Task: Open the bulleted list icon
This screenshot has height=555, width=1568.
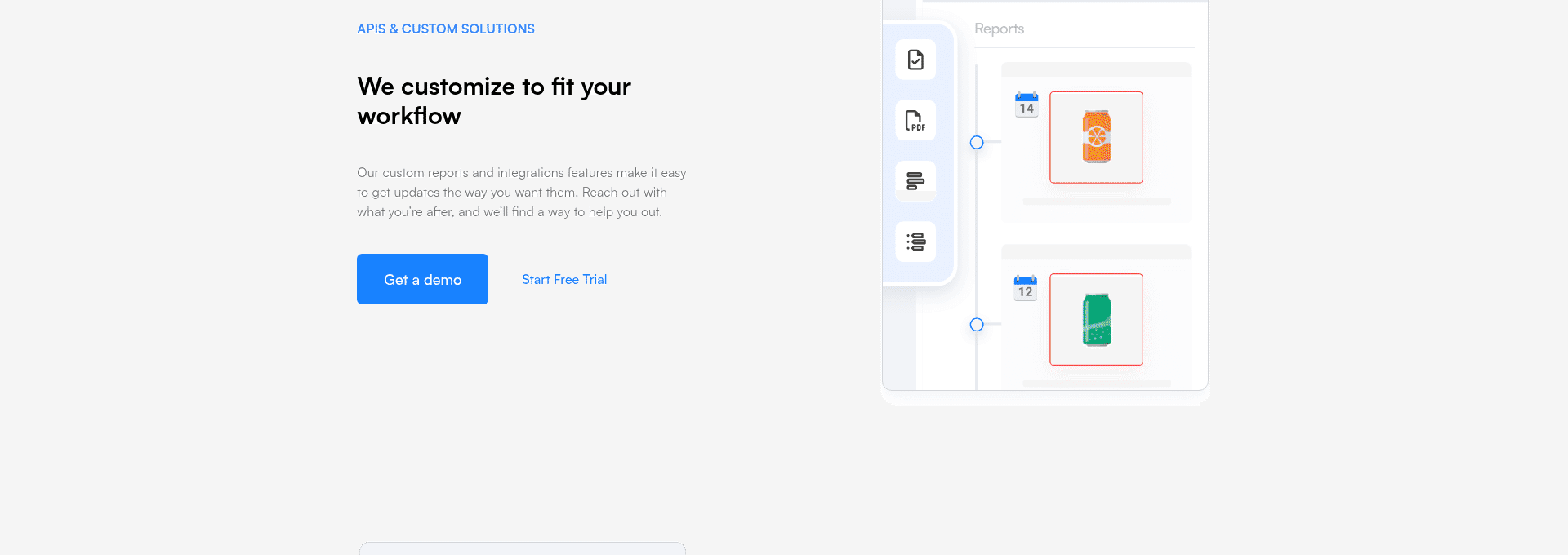Action: (x=915, y=242)
